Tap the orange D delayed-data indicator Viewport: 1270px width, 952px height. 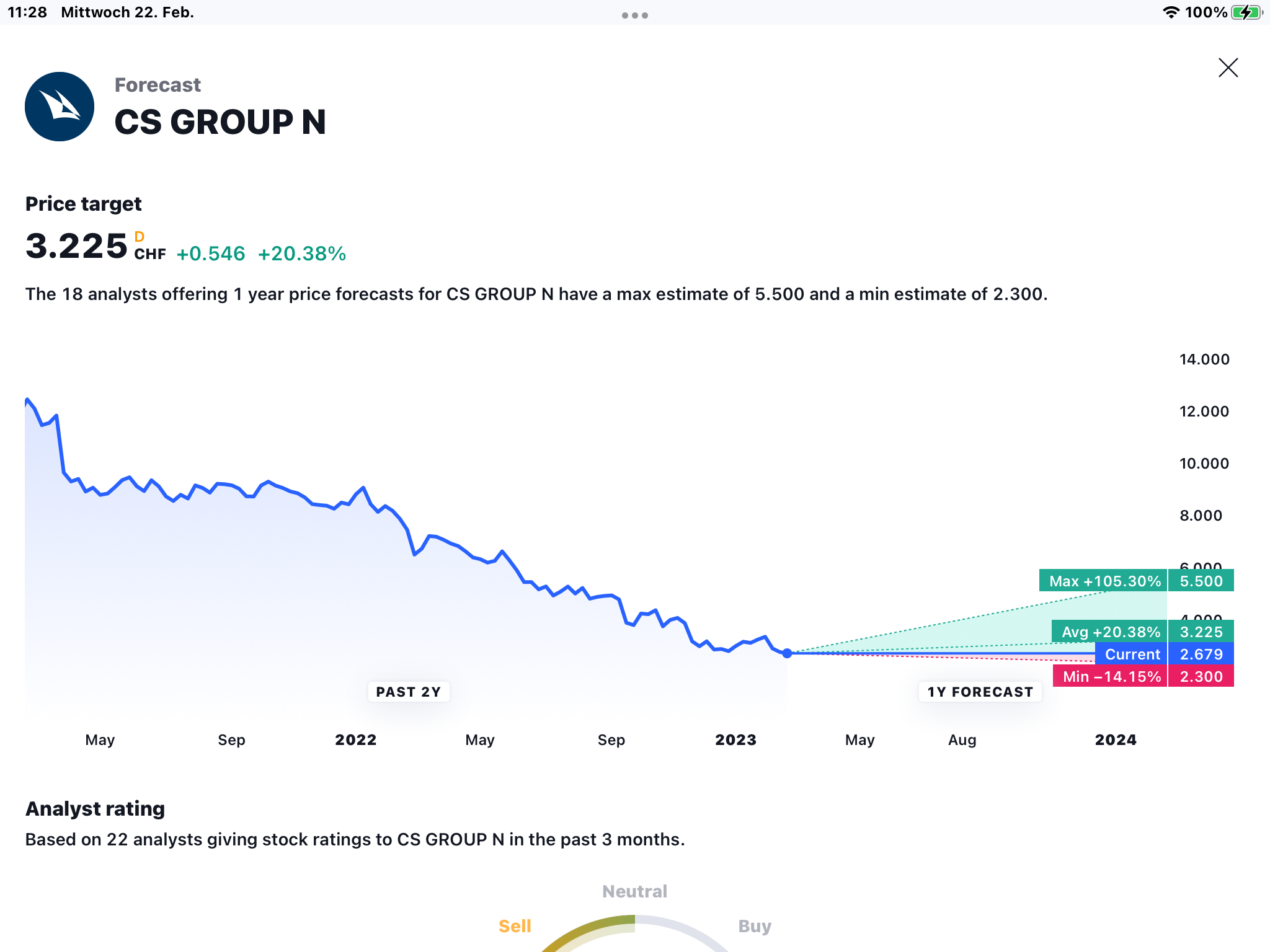coord(140,237)
